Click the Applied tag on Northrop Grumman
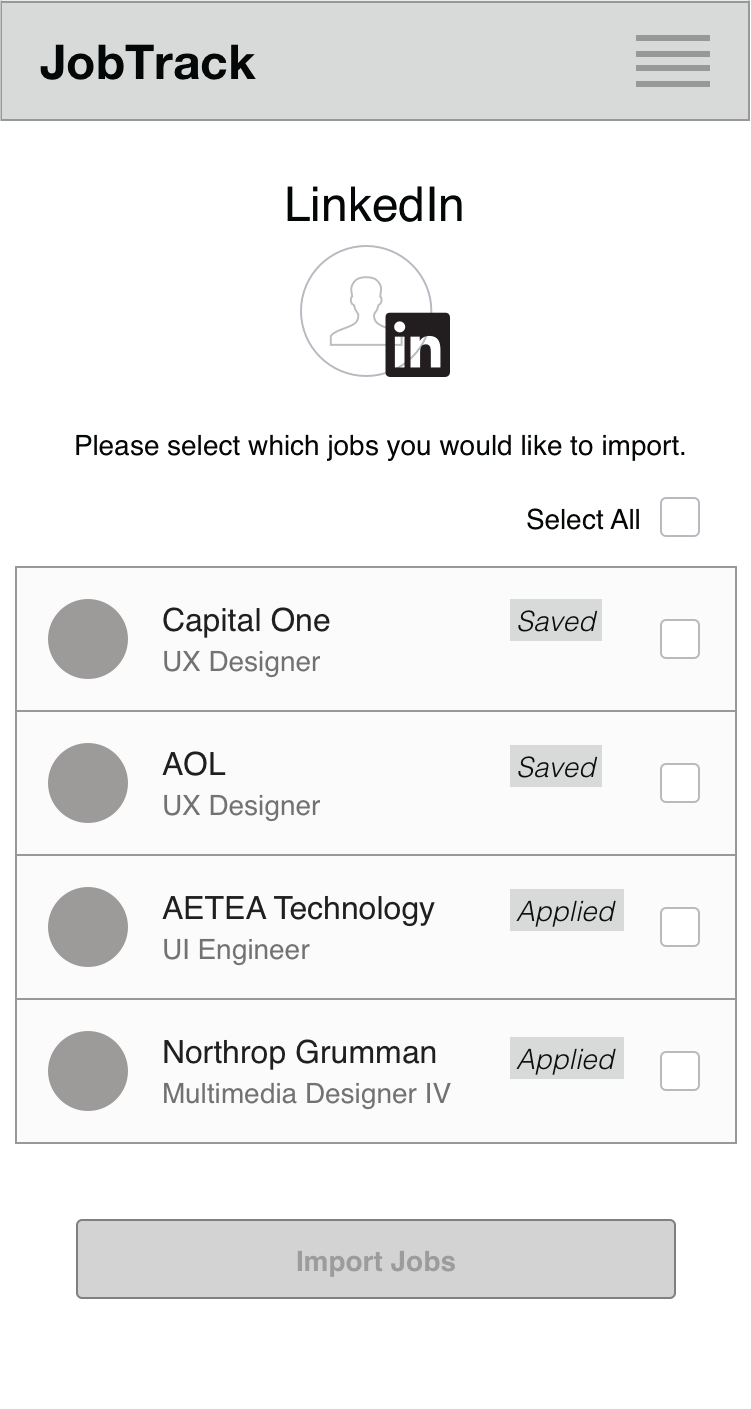Screen dimensions: 751x1409 566,1059
